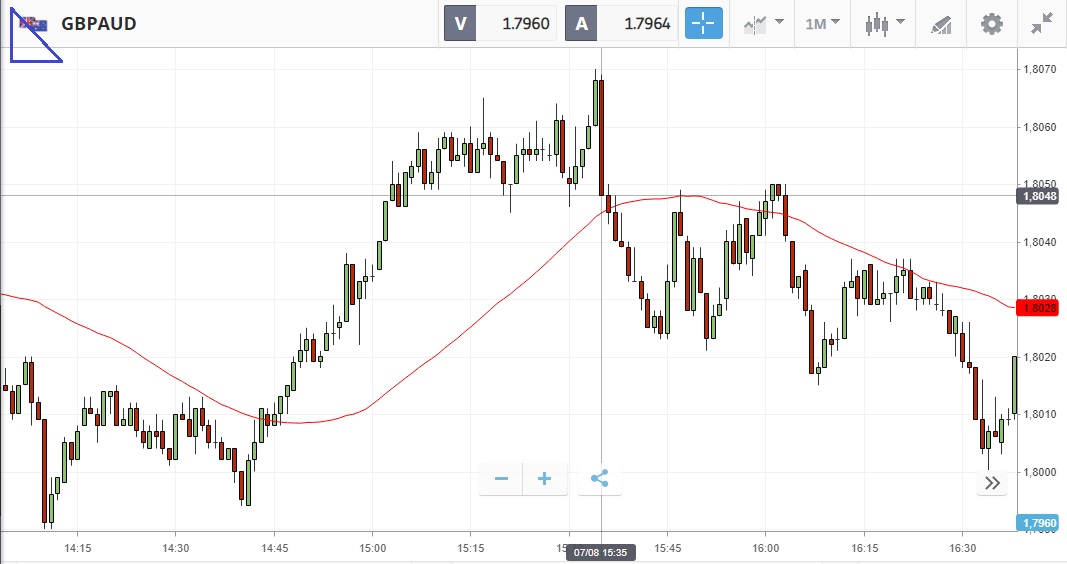Click the 07/08 15:35 time marker

tap(600, 549)
